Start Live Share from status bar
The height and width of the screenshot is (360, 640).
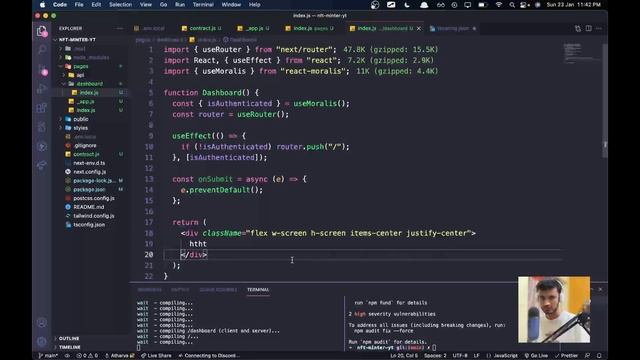[x=156, y=356]
